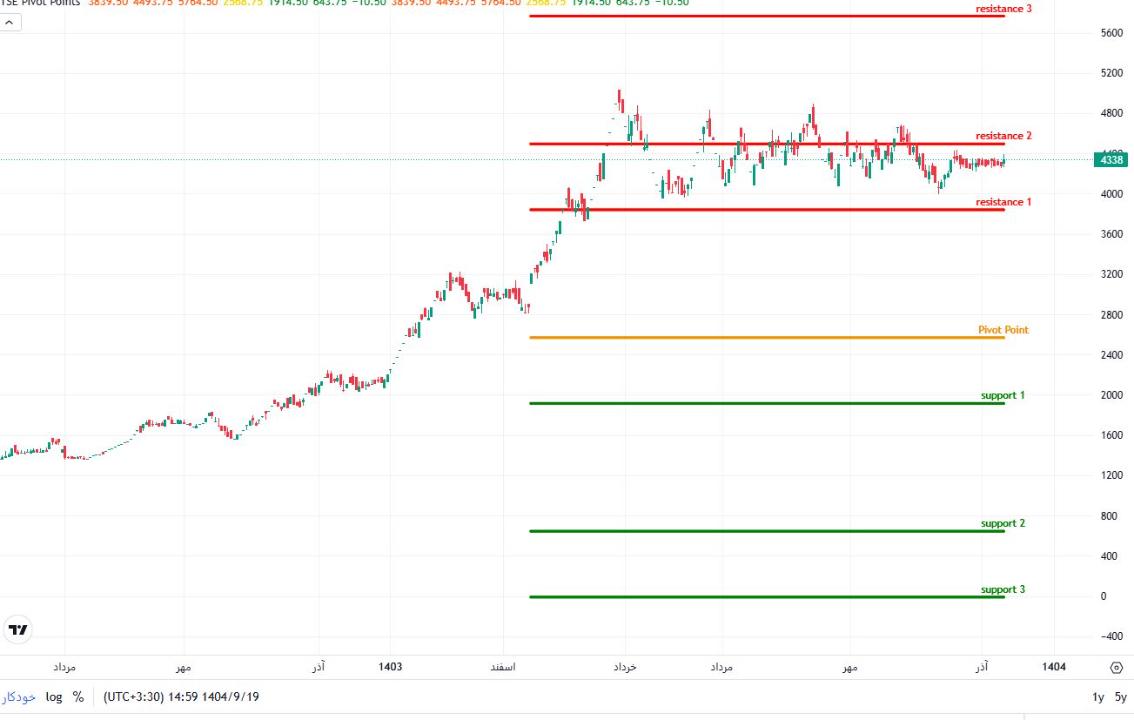
Task: Click the 5600 level on price axis
Action: [x=1111, y=33]
